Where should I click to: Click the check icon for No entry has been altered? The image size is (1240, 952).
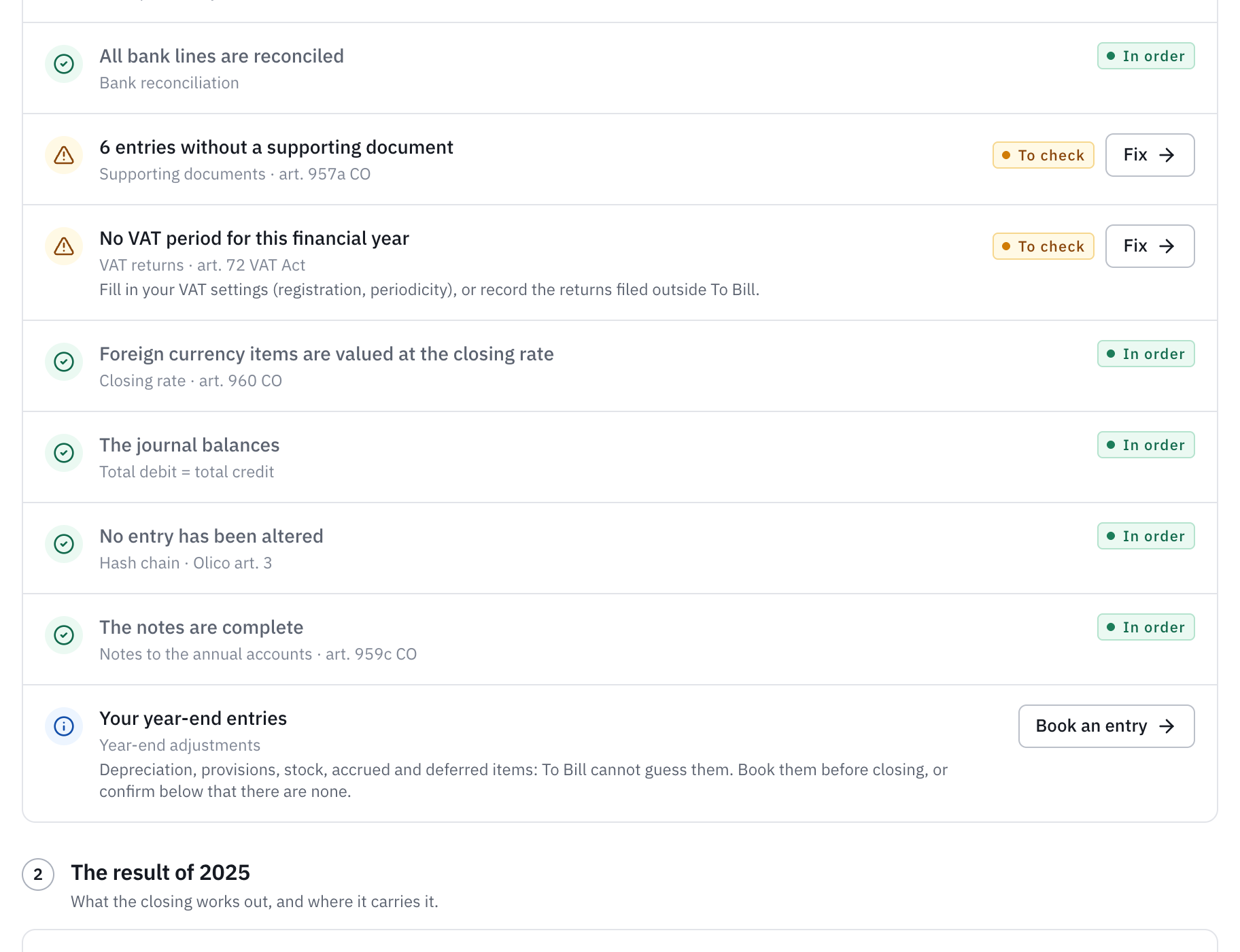coord(64,544)
